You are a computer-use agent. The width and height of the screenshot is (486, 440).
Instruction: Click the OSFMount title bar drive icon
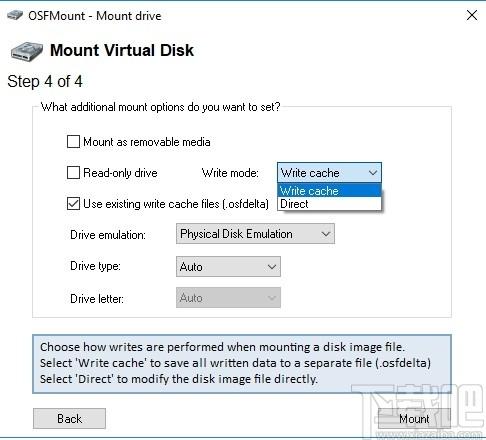[15, 15]
